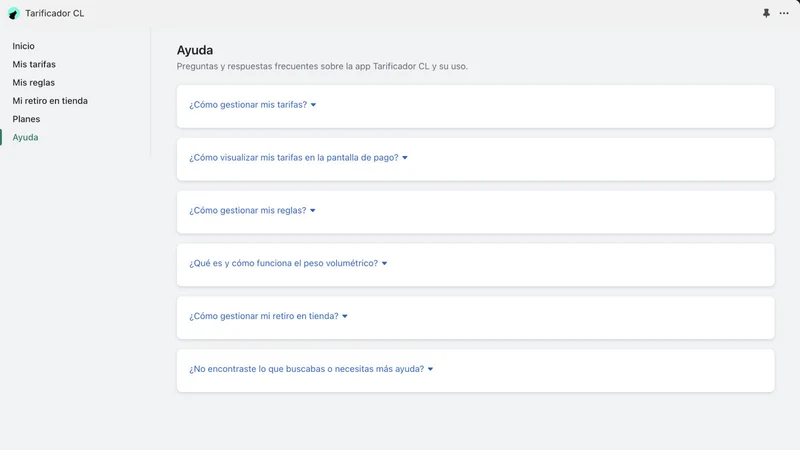
Task: Open the ¿Cómo gestionar mis tarifas? question
Action: [248, 105]
